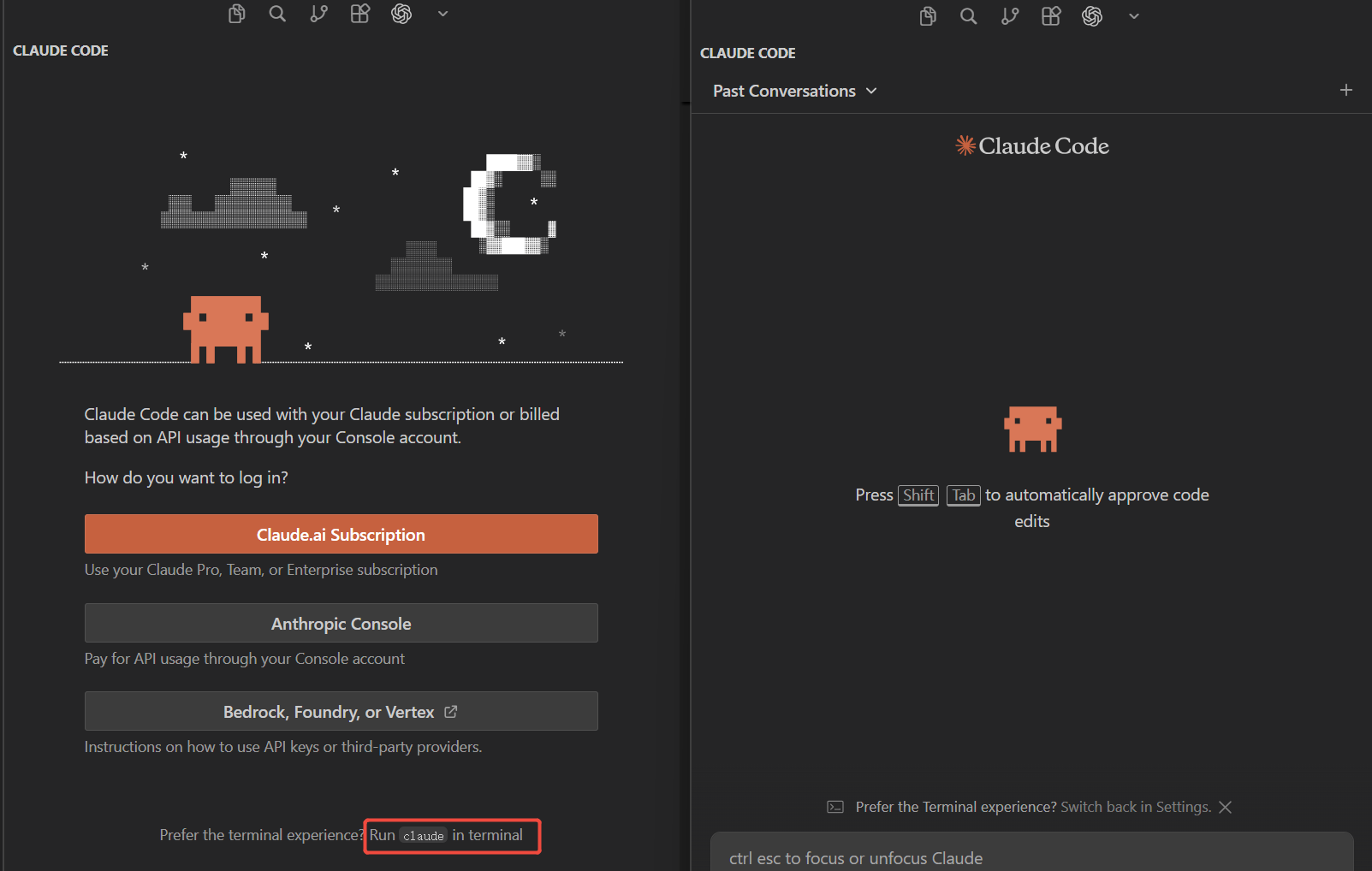Click "Pay for API usage through your Console account"

point(245,659)
